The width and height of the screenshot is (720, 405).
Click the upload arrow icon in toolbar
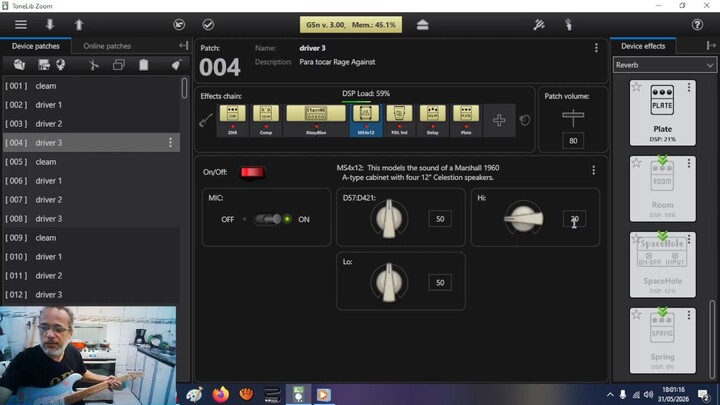pos(79,25)
